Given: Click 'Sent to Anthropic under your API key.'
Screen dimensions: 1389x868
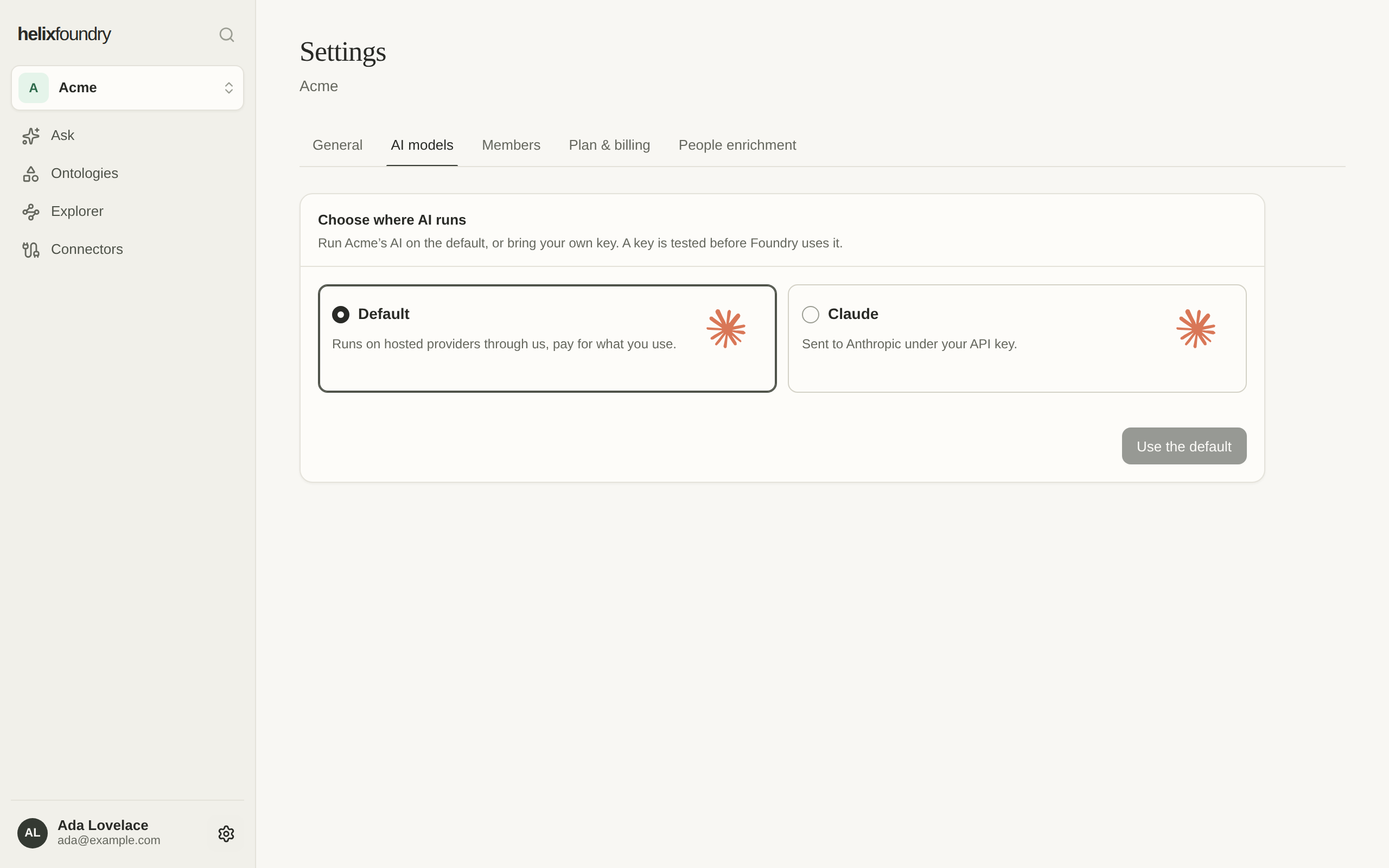Looking at the screenshot, I should (909, 344).
